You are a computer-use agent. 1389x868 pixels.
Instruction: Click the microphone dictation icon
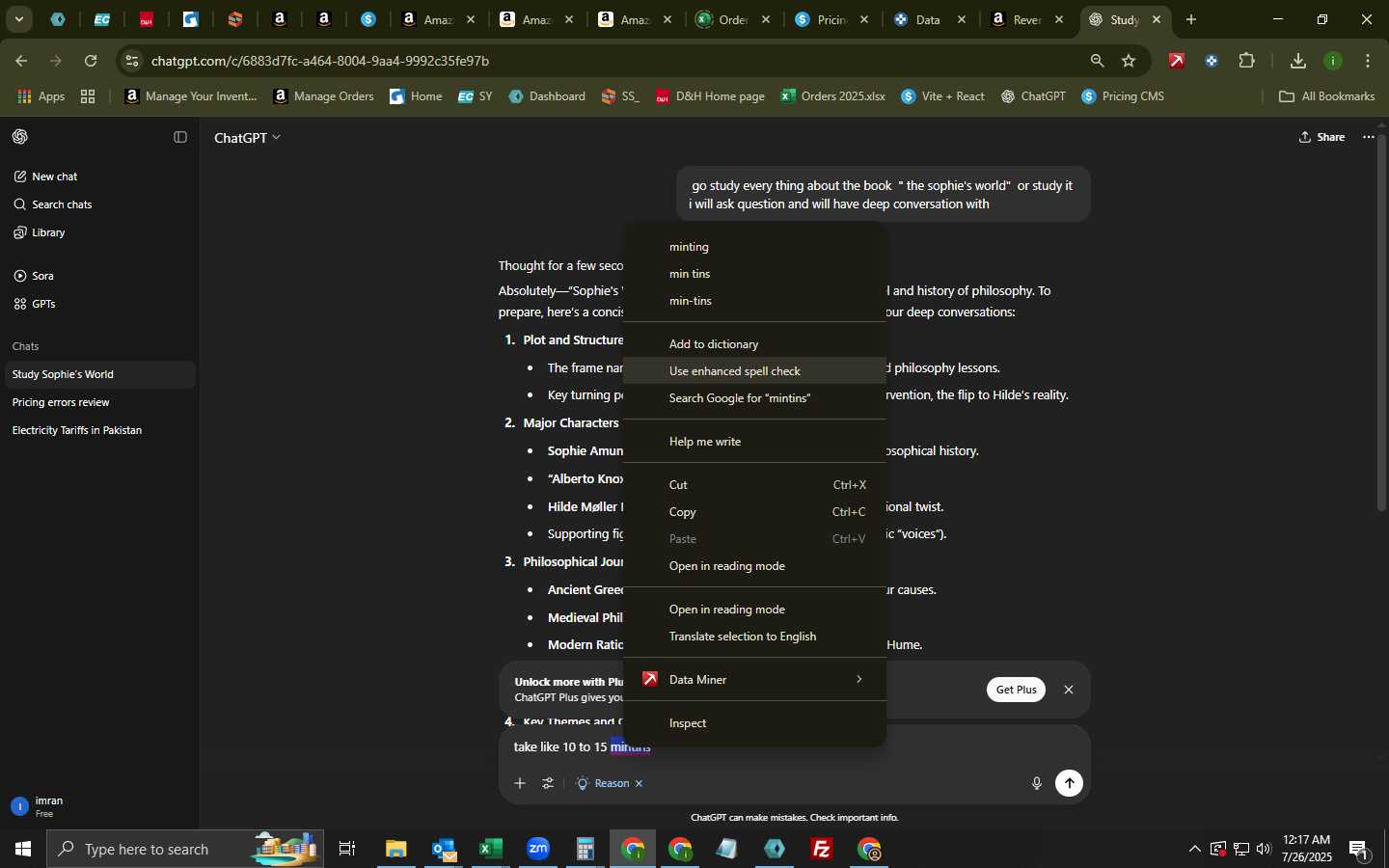pyautogui.click(x=1037, y=783)
